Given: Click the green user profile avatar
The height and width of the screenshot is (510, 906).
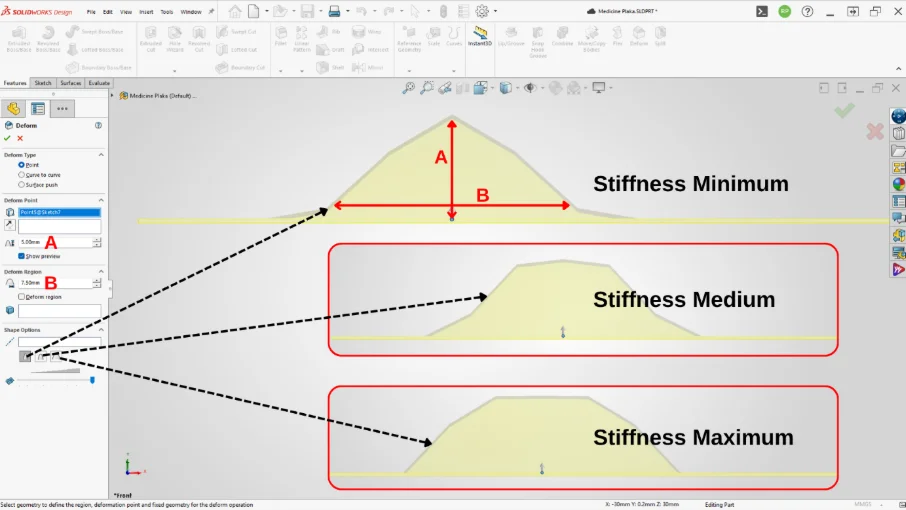Looking at the screenshot, I should 785,11.
